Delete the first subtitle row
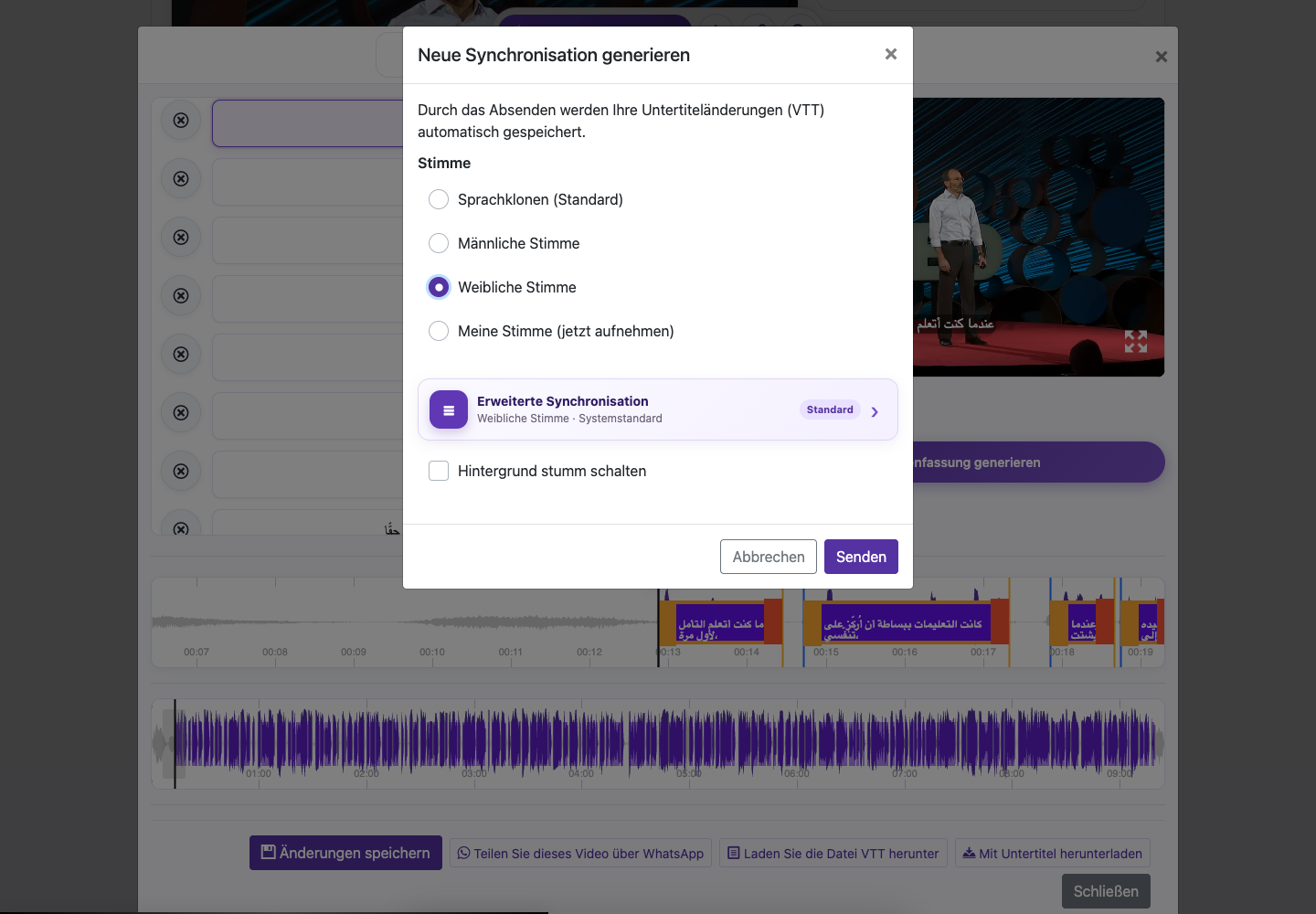The height and width of the screenshot is (914, 1316). coord(181,120)
